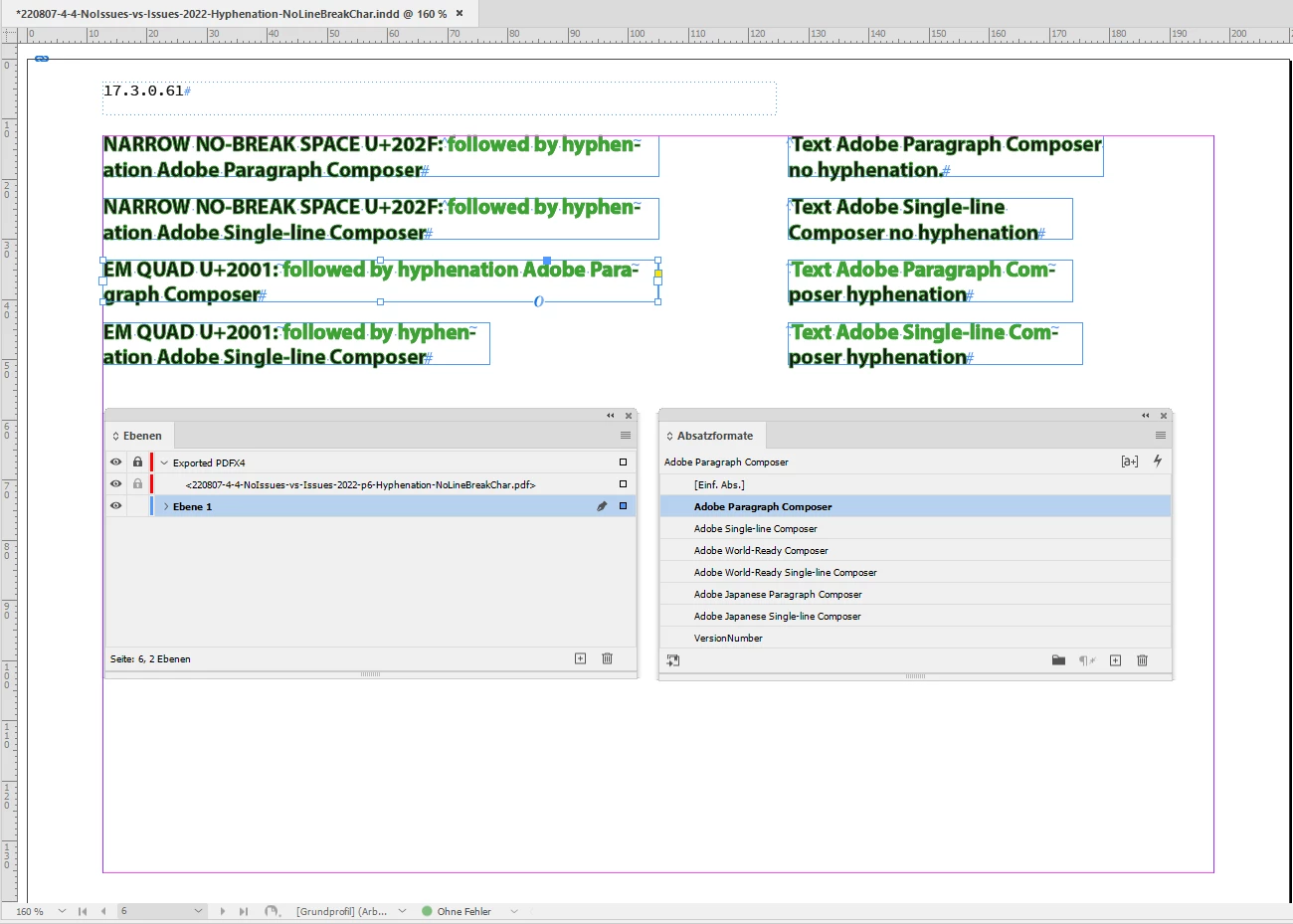
Task: Open the preflight menu icon in status bar
Action: tap(273, 911)
